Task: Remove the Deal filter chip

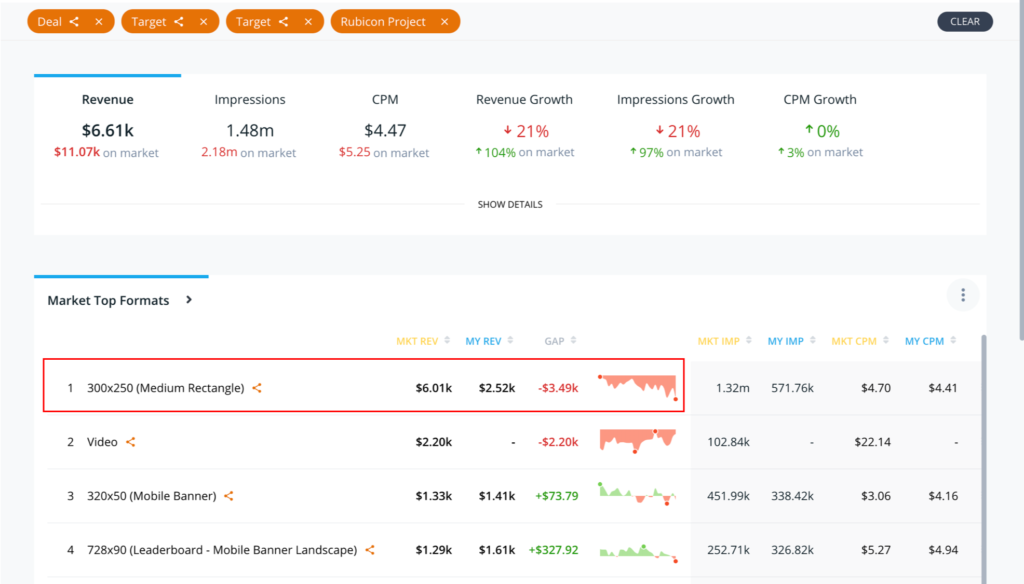Action: coord(99,22)
